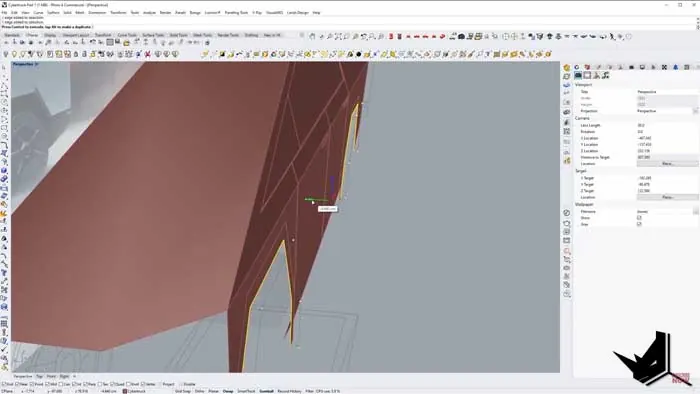Toggle Record History in the status bar
The image size is (700, 394).
coord(289,391)
